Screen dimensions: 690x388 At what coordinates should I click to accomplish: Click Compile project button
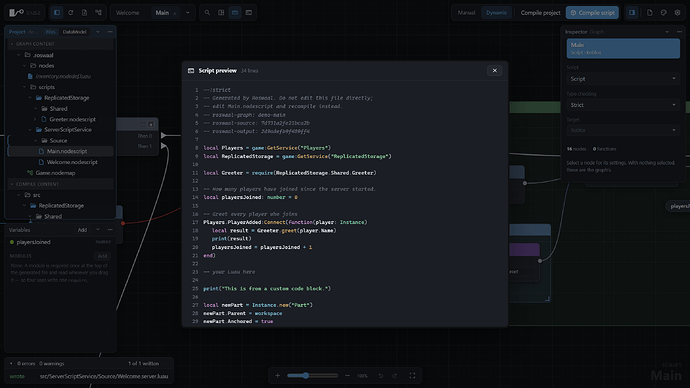[540, 13]
